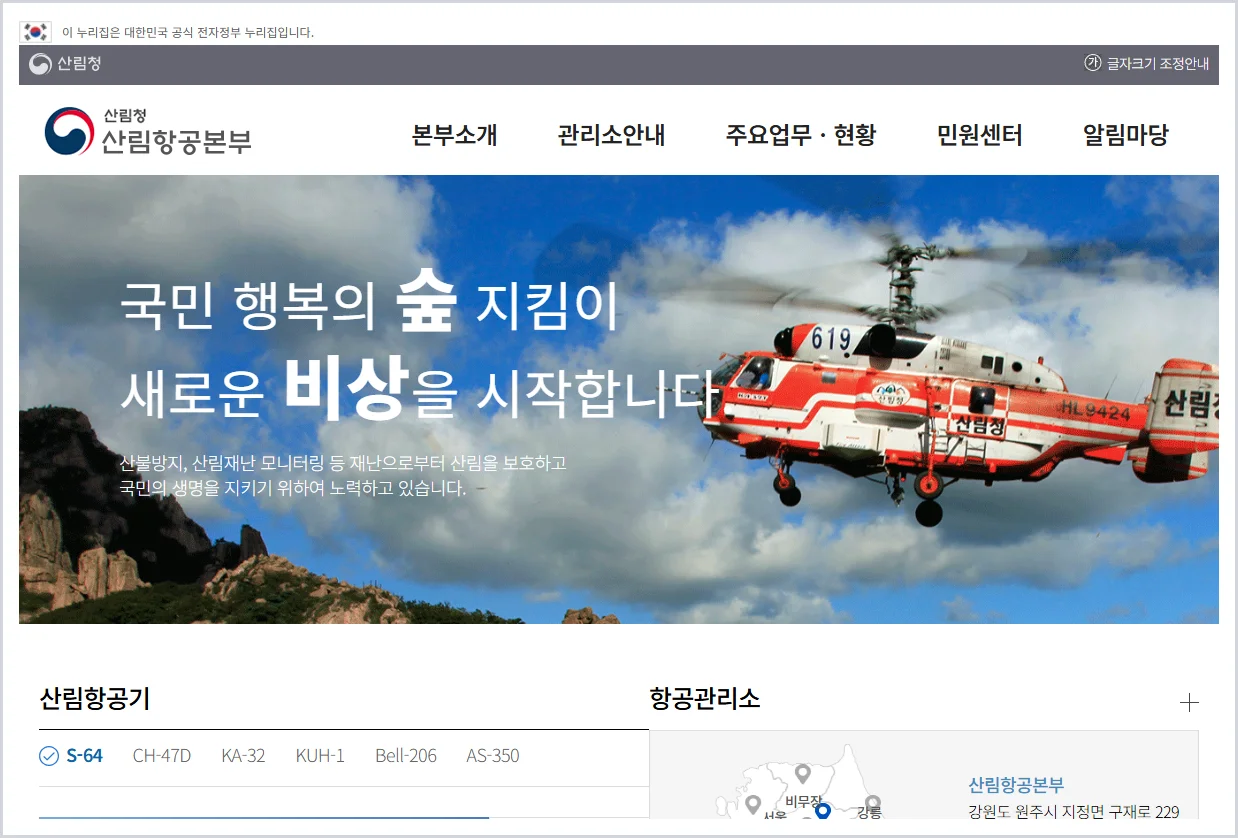
Task: Open the 산림청 link in top bar
Action: (65, 64)
